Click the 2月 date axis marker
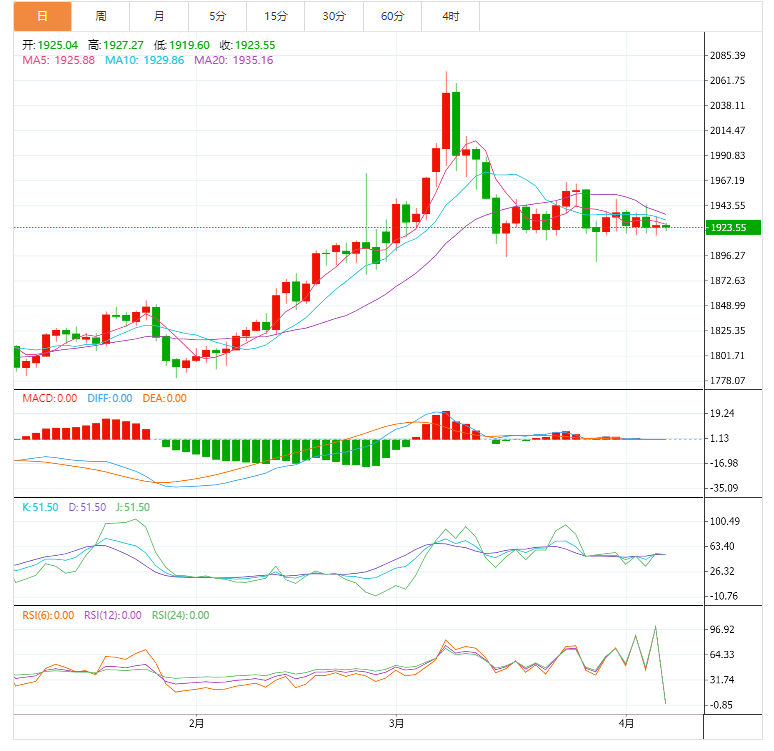The image size is (774, 751). [196, 724]
